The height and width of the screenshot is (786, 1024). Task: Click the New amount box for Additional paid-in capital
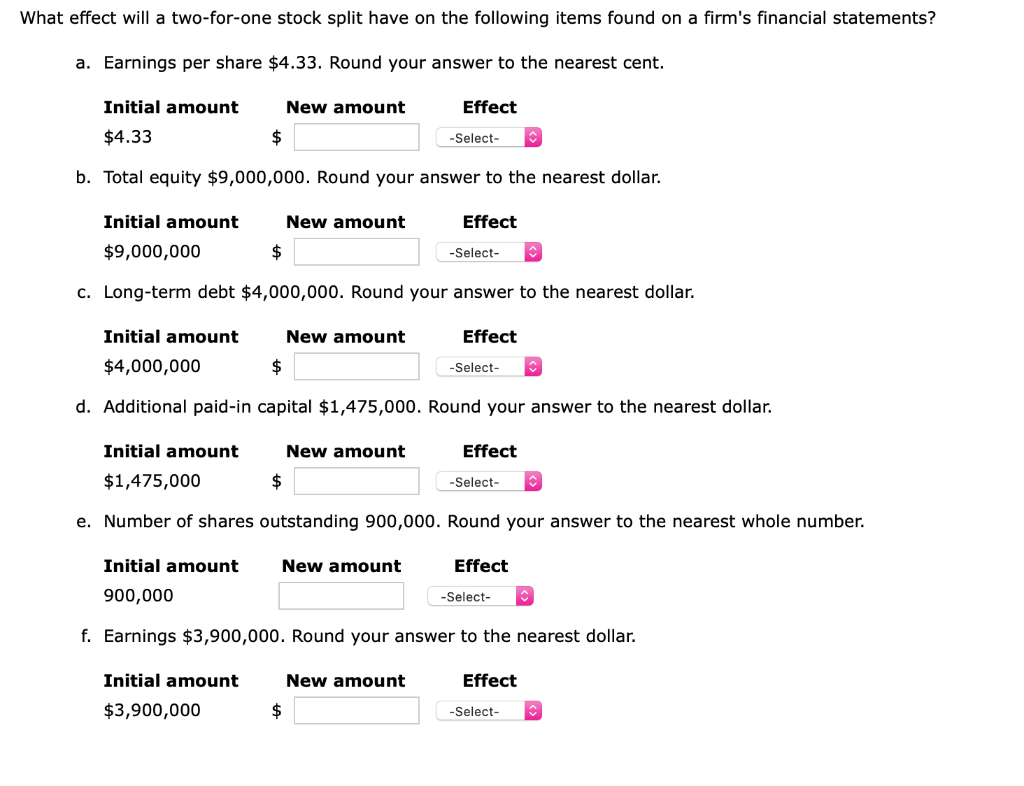pos(356,481)
